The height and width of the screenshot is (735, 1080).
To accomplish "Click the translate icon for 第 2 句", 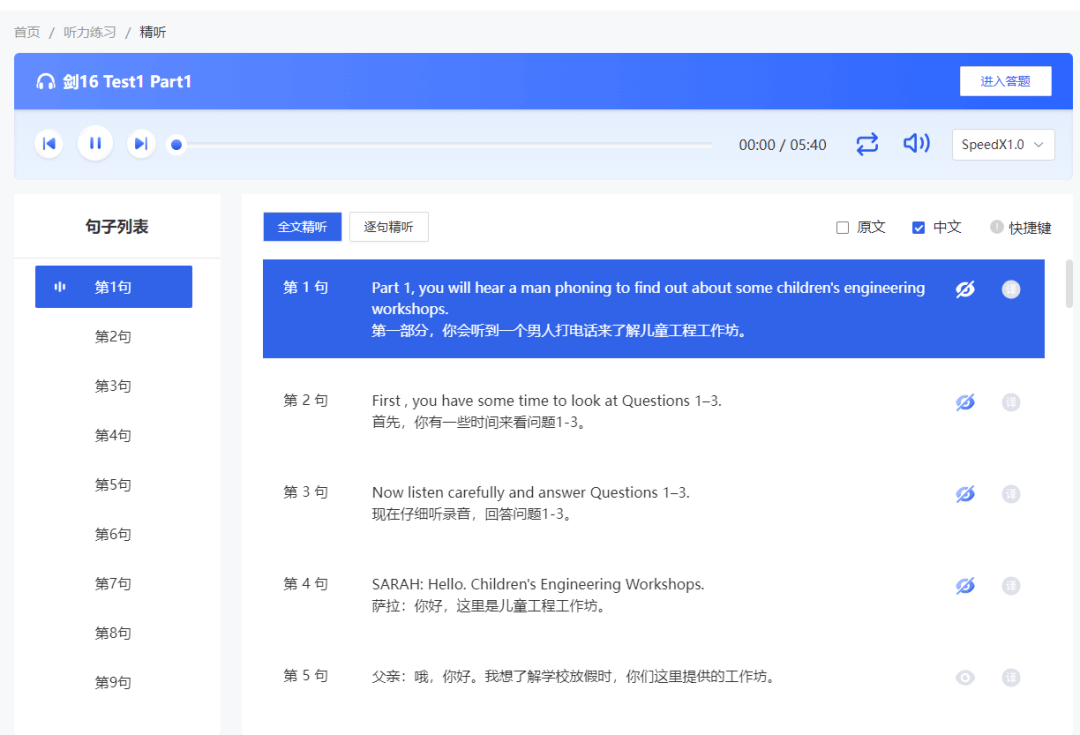I will click(x=1010, y=402).
